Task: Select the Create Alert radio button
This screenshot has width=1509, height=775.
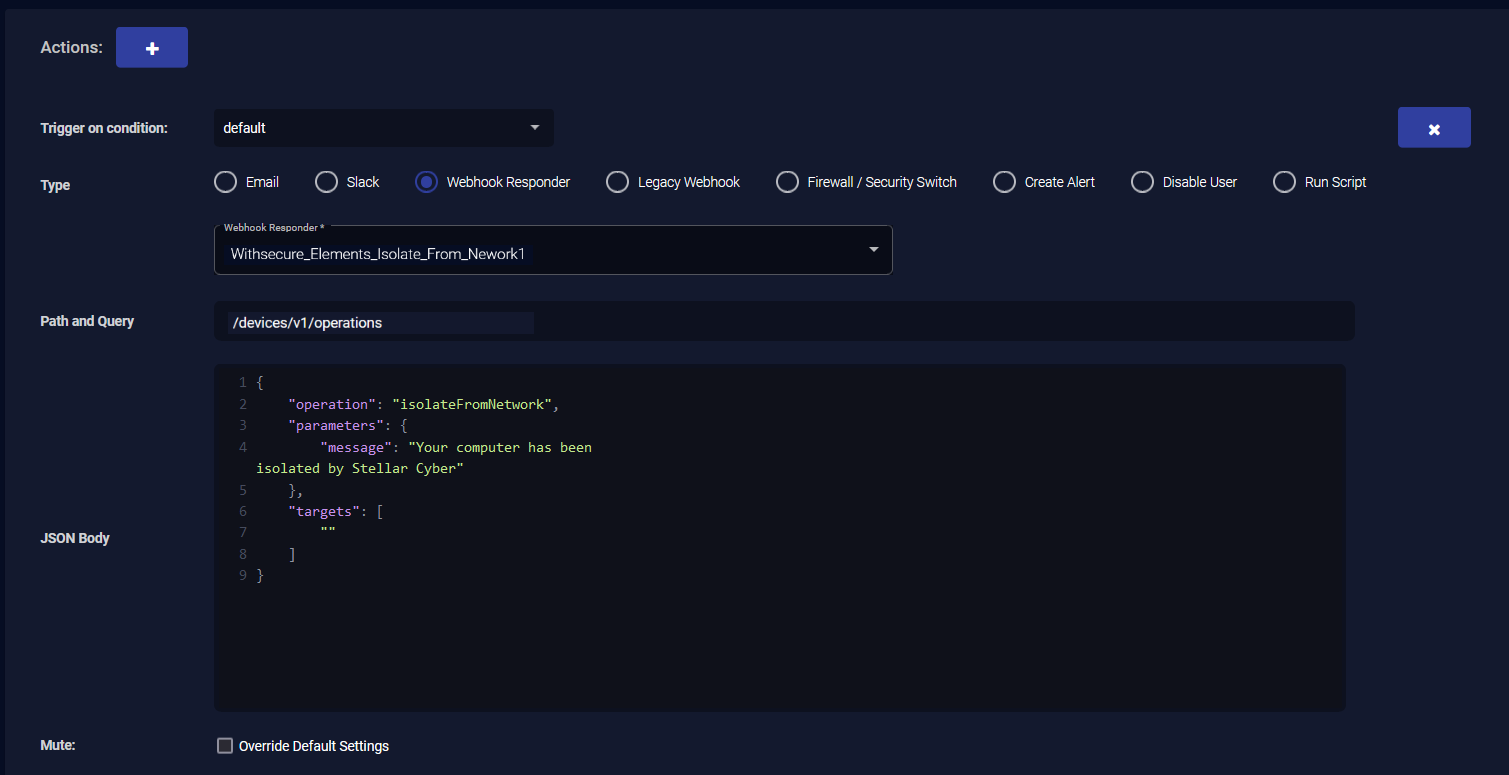Action: (1004, 182)
